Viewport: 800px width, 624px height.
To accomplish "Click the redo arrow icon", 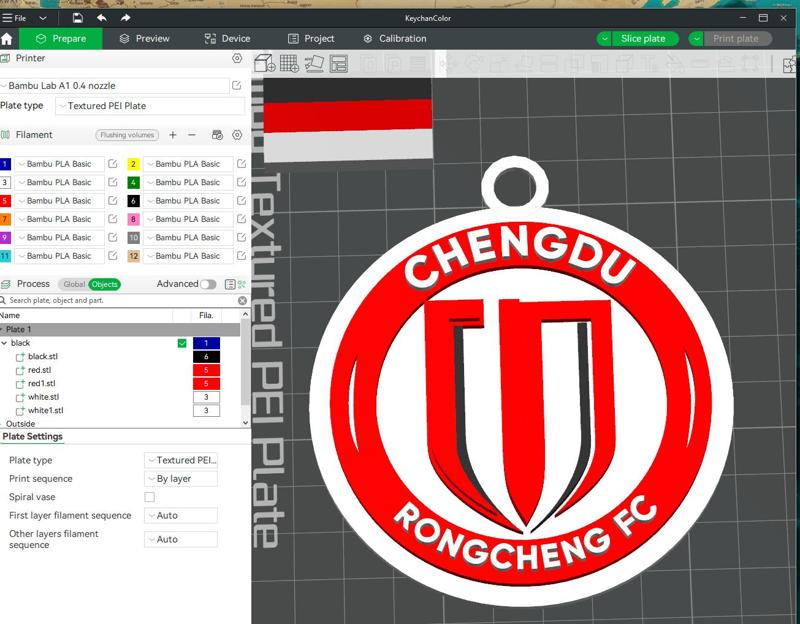I will (126, 18).
